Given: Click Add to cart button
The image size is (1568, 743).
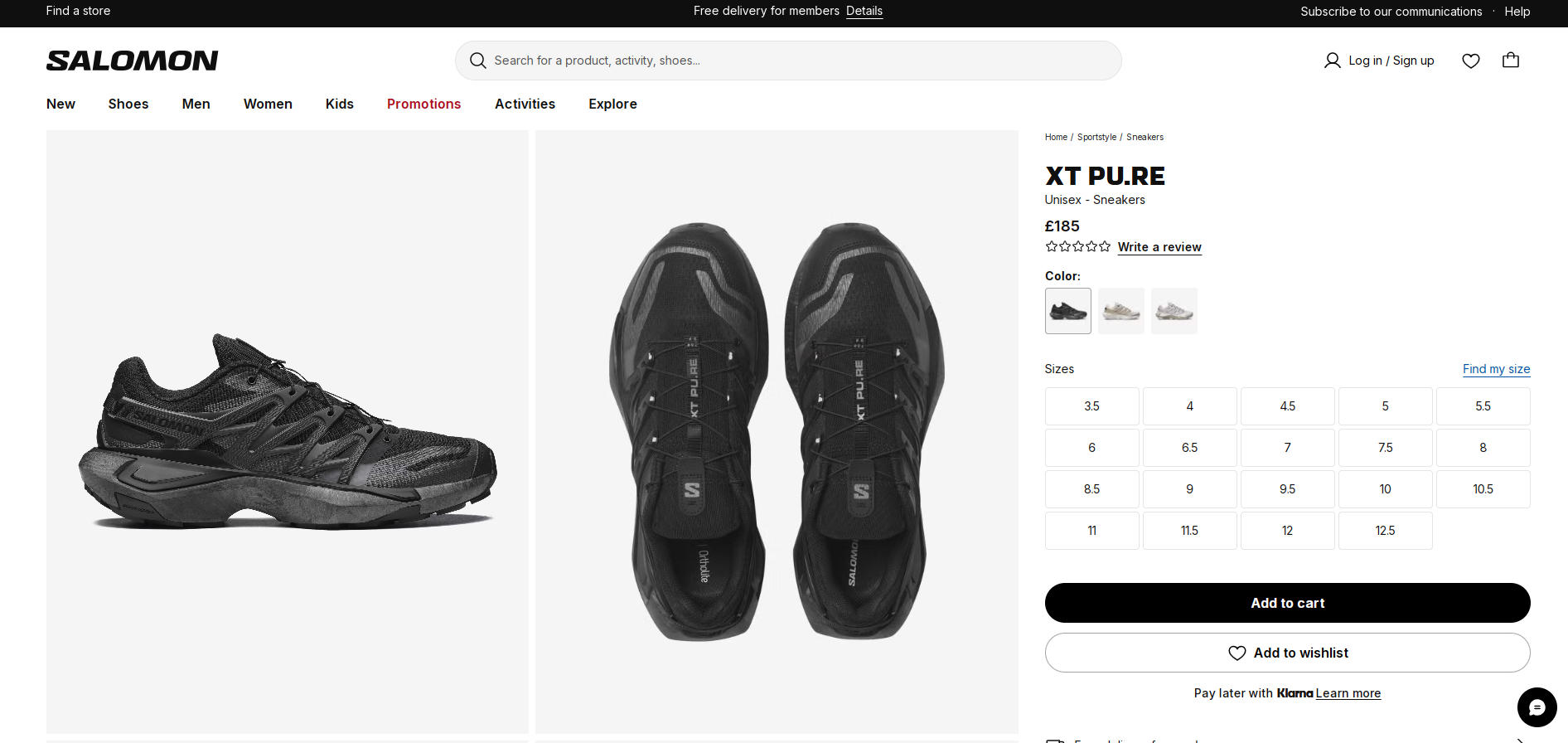Looking at the screenshot, I should tap(1287, 603).
